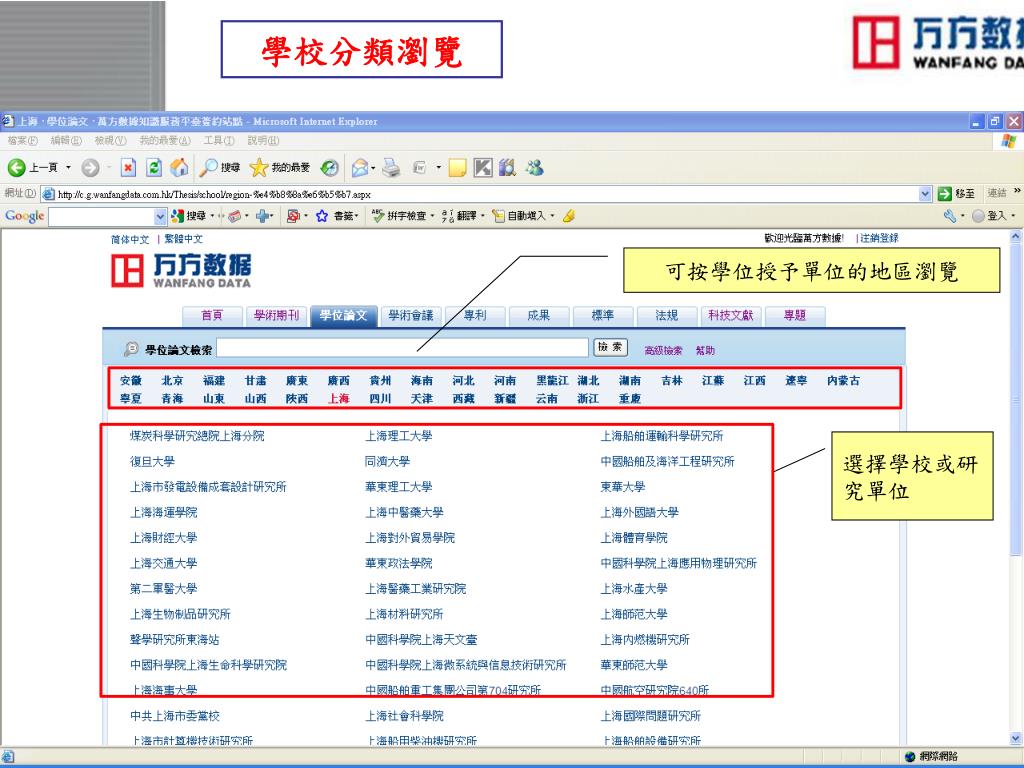
Task: Open the Back button history dropdown arrow
Action: [x=68, y=168]
